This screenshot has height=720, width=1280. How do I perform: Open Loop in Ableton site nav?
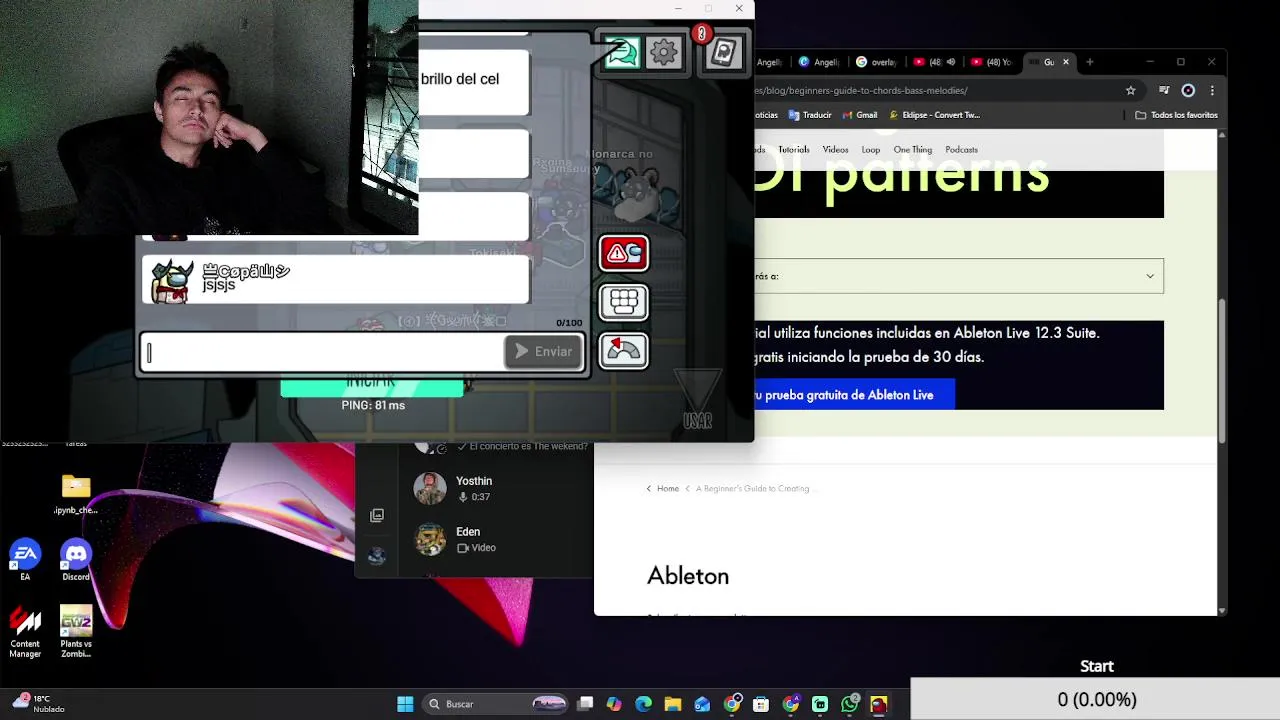(871, 150)
